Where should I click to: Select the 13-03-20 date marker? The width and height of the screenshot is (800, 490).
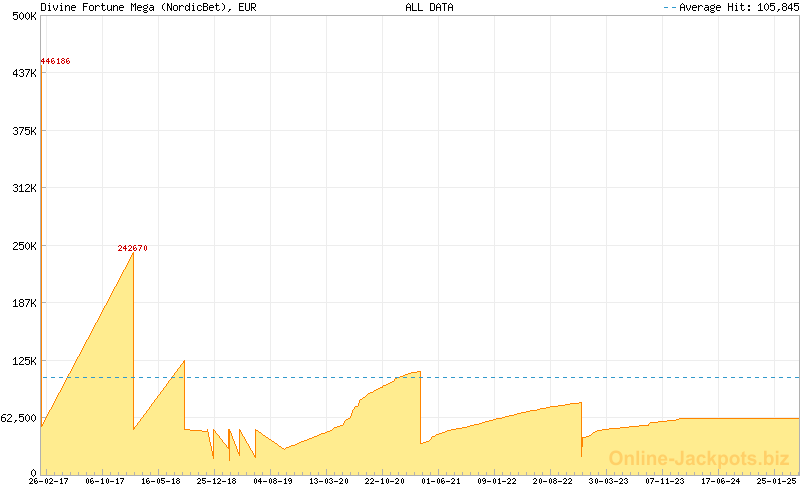(329, 481)
